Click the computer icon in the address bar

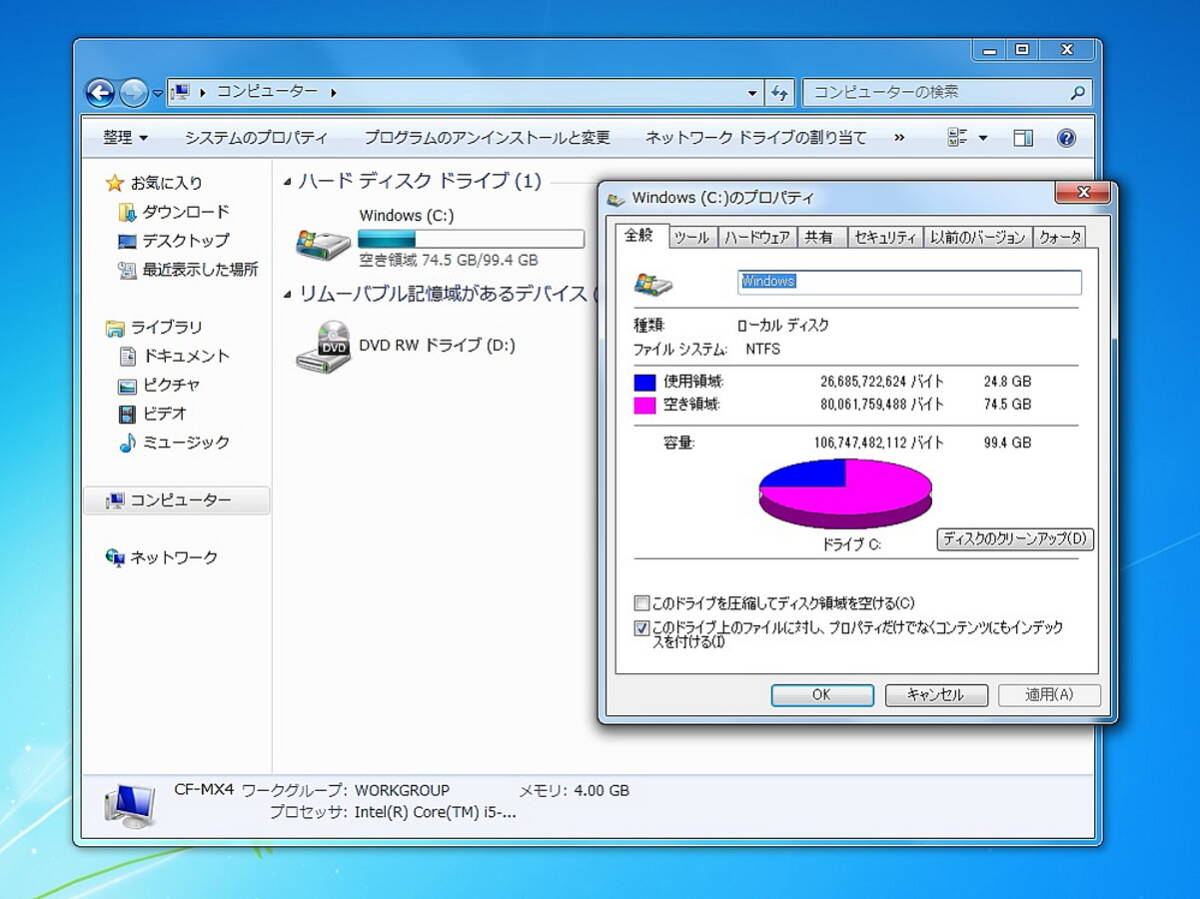(181, 92)
